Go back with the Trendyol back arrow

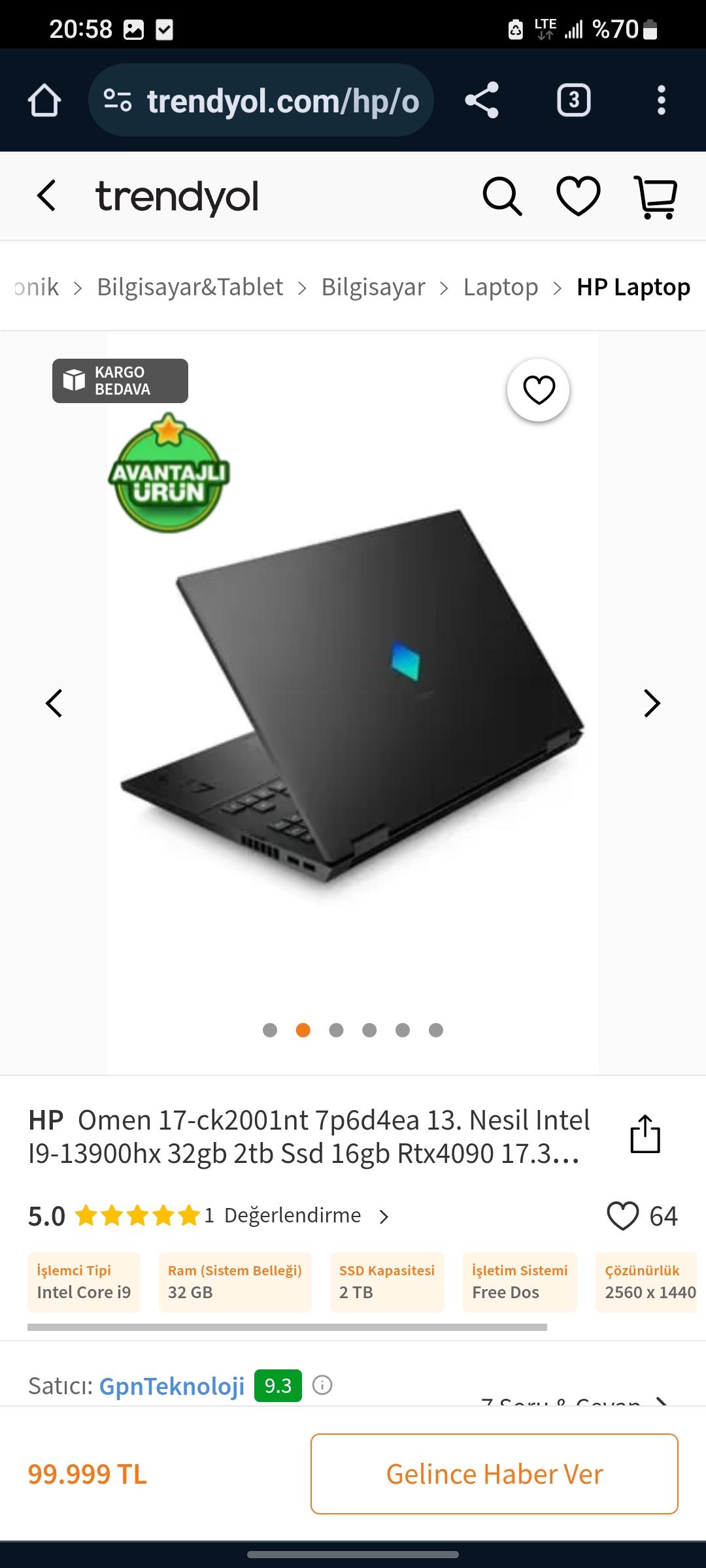point(47,196)
